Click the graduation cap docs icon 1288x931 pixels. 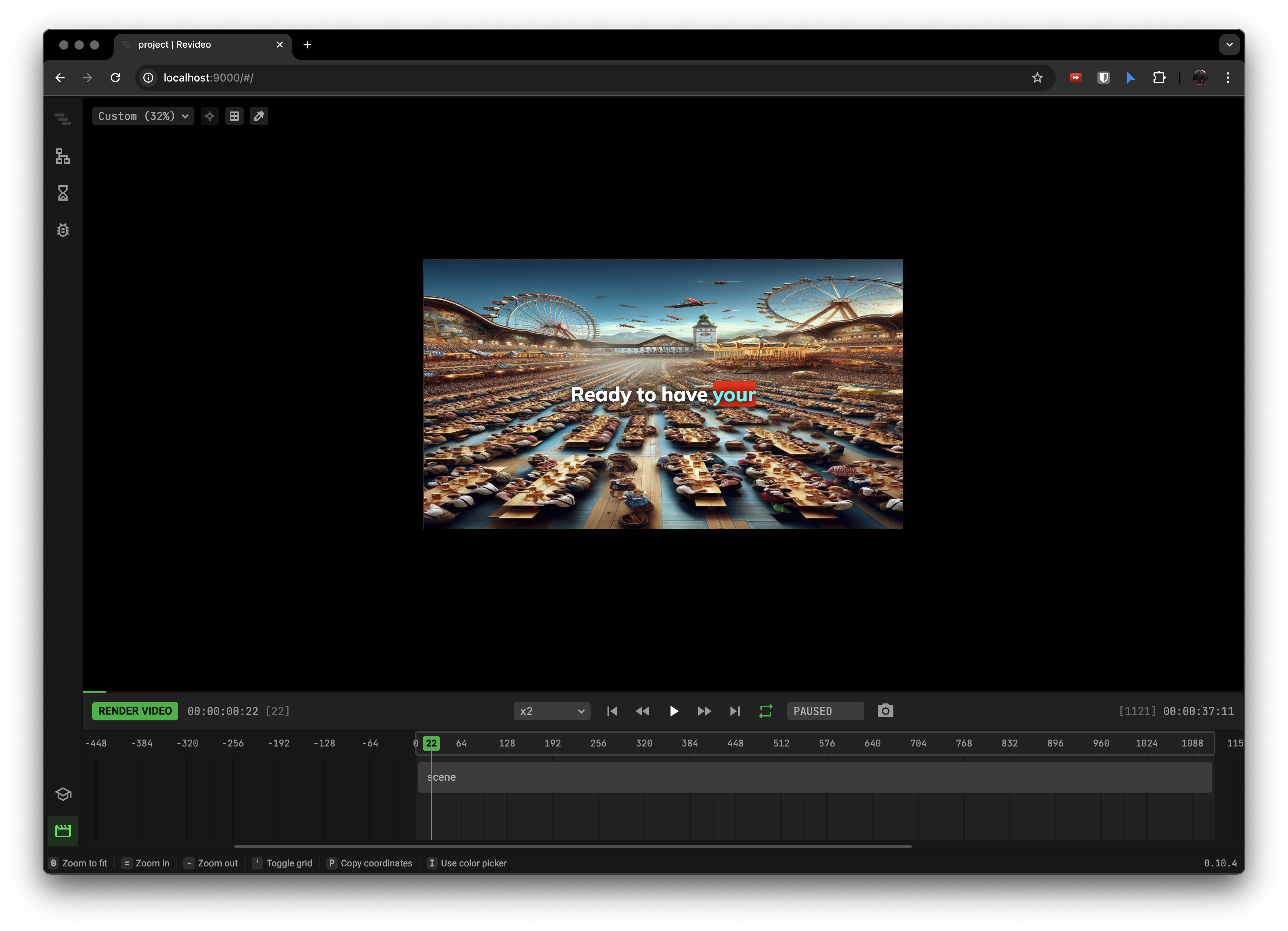(x=63, y=793)
